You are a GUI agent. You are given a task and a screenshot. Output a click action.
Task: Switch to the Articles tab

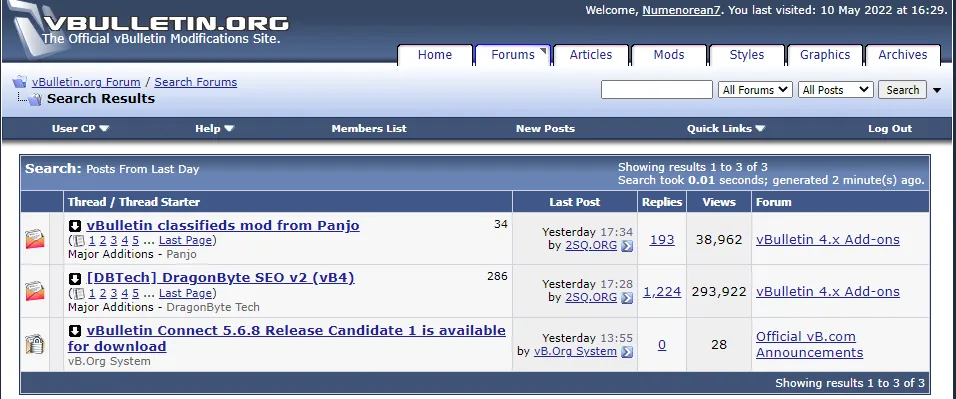click(591, 55)
